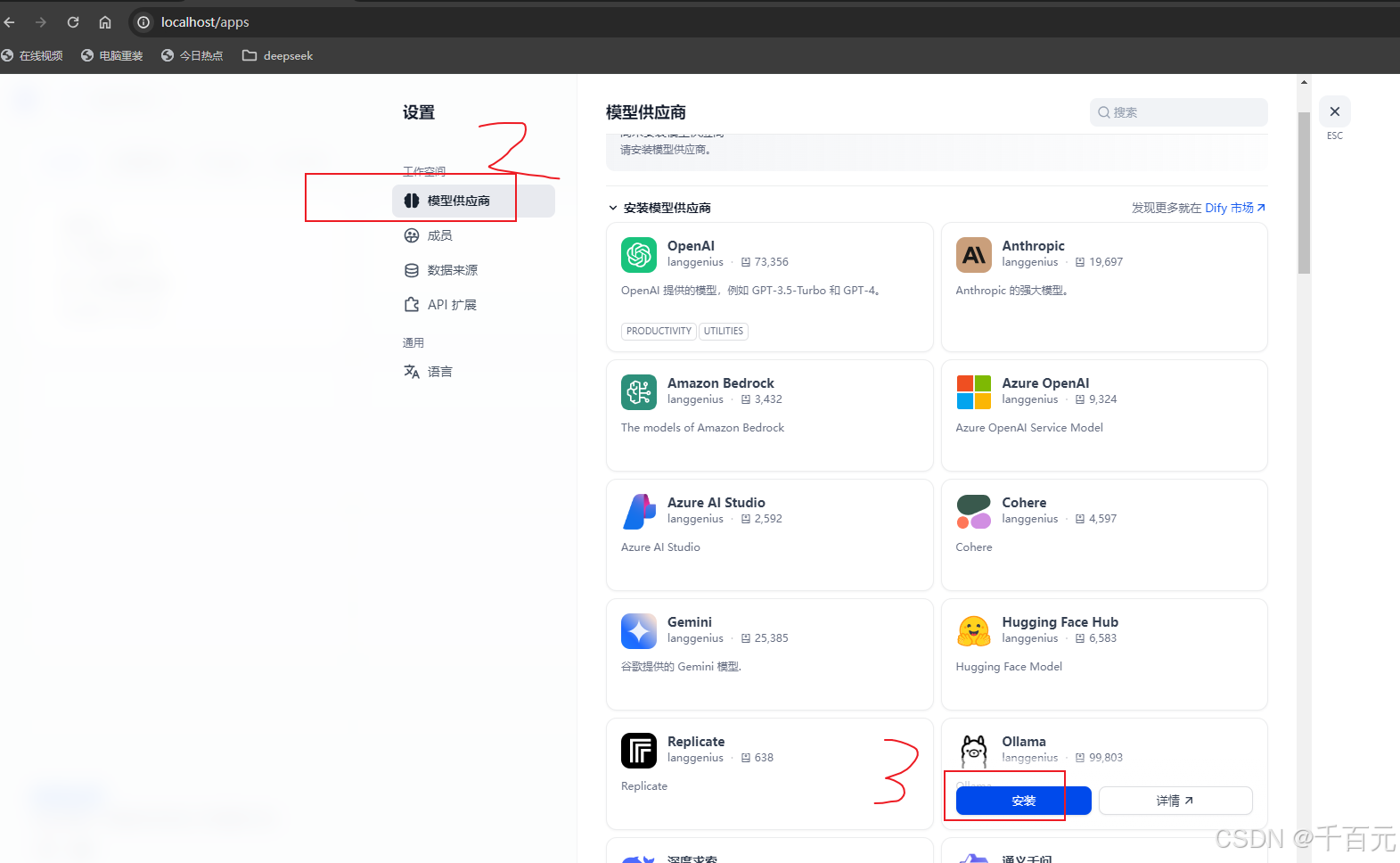
Task: Click the Cohere card title
Action: (1024, 503)
